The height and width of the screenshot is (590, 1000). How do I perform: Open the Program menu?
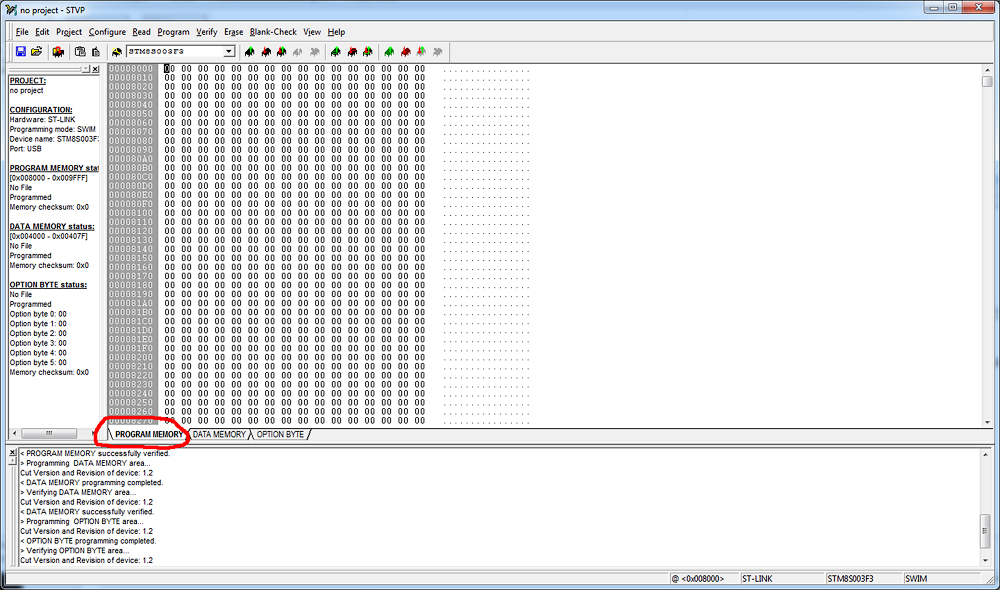pyautogui.click(x=173, y=32)
